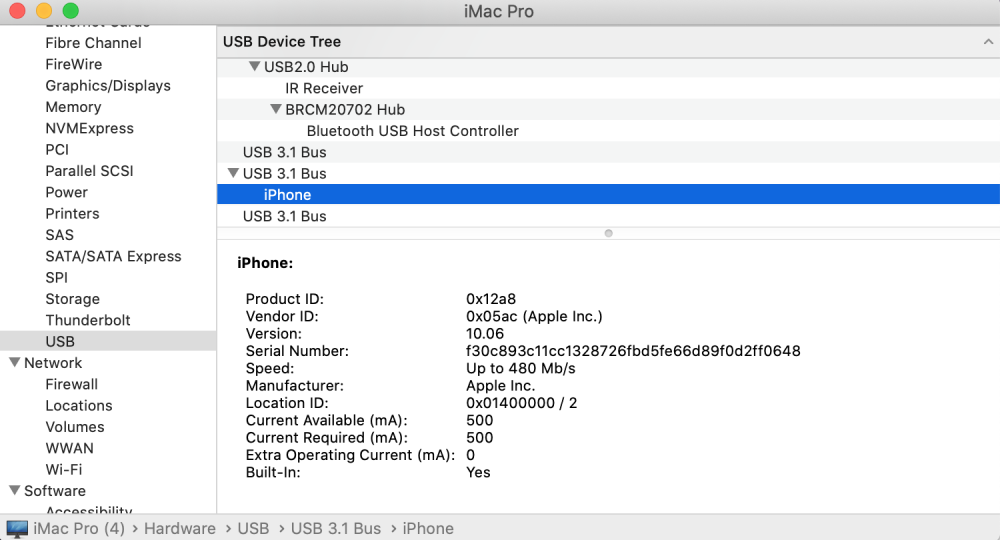1000x540 pixels.
Task: Click the Product ID value 0x12a8
Action: 490,299
